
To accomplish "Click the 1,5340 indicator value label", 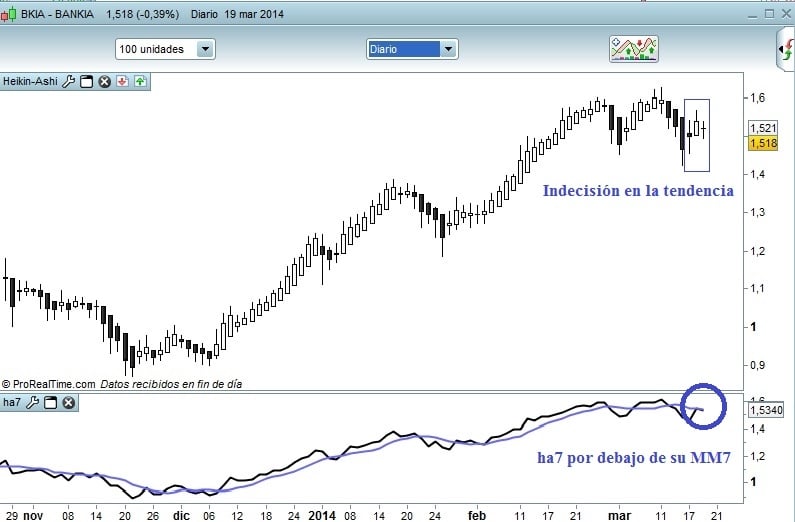I will click(x=766, y=409).
